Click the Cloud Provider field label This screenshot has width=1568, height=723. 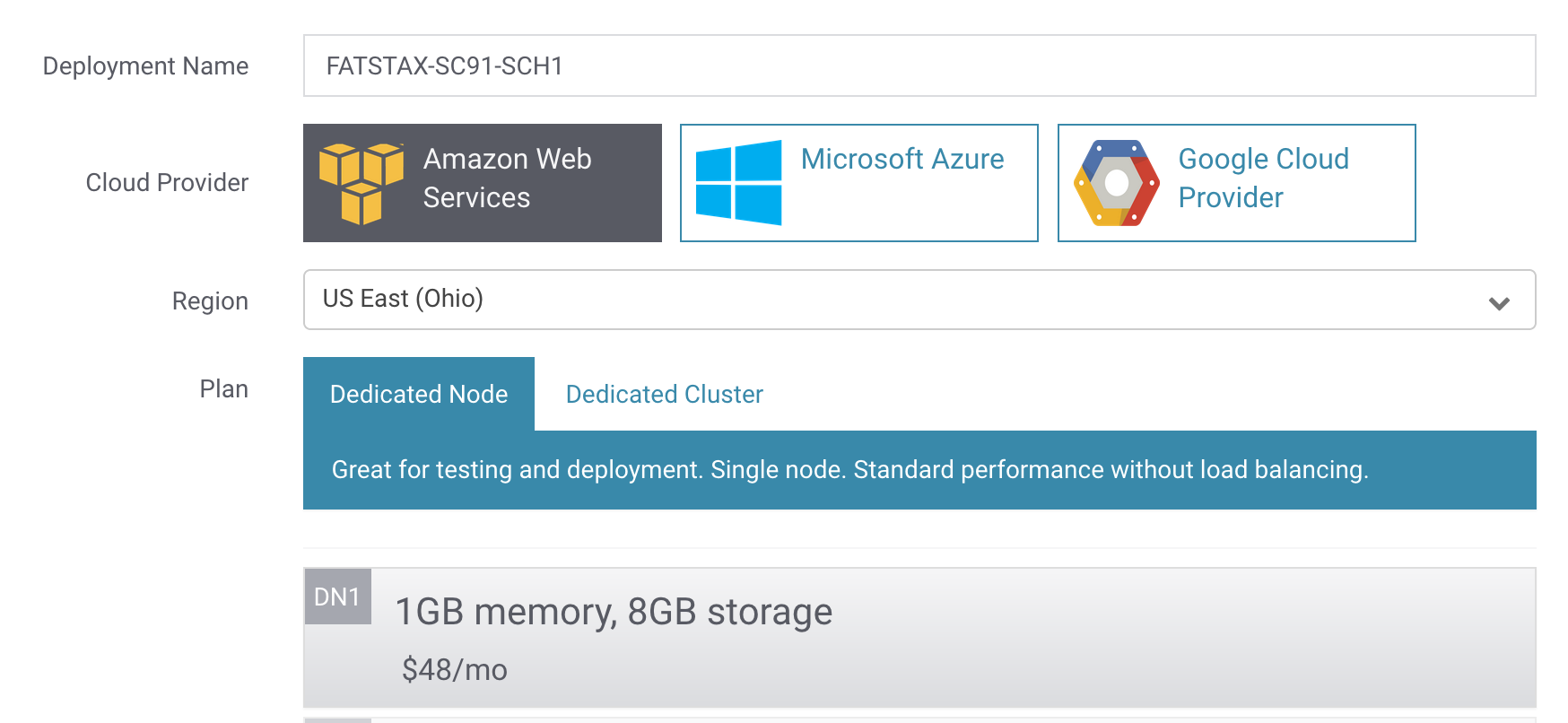tap(167, 183)
